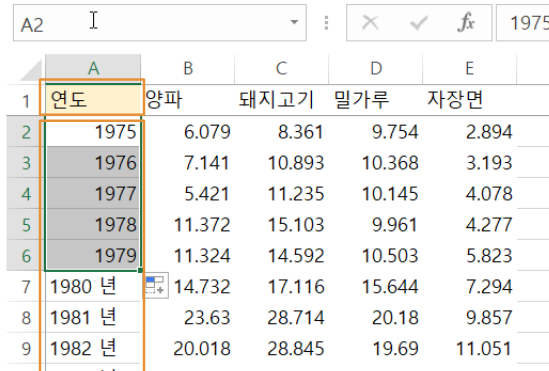Click cell value 4.078
This screenshot has width=549, height=371.
470,194
